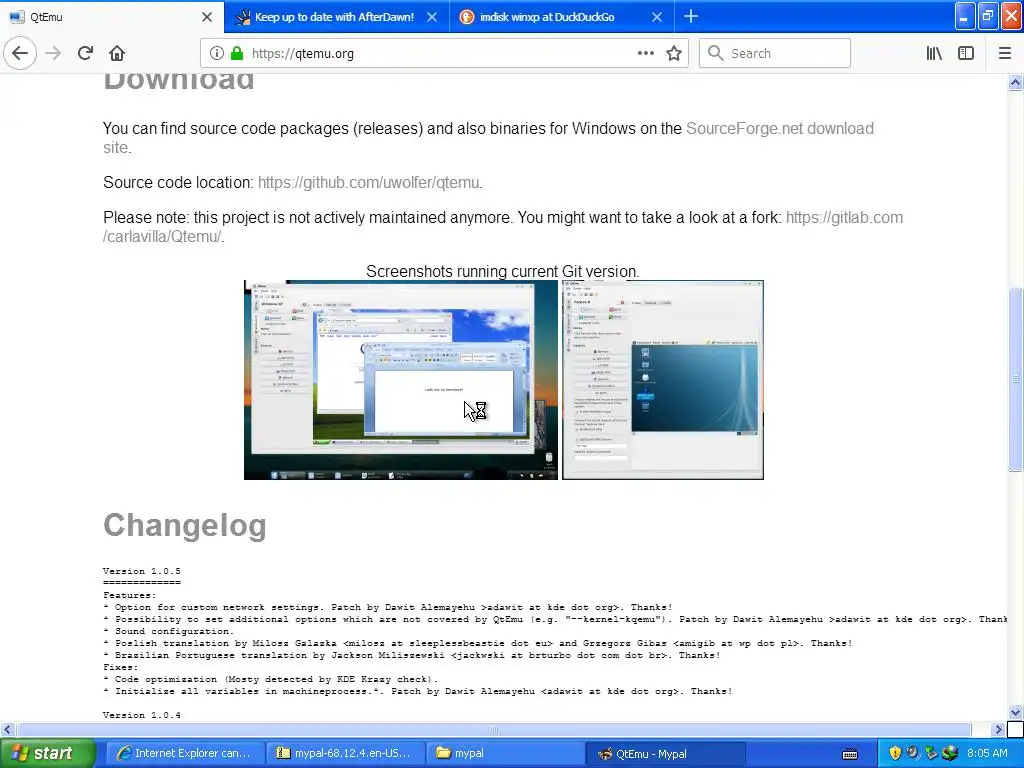Open the KDE guest screenshot thumbnail

click(x=663, y=380)
